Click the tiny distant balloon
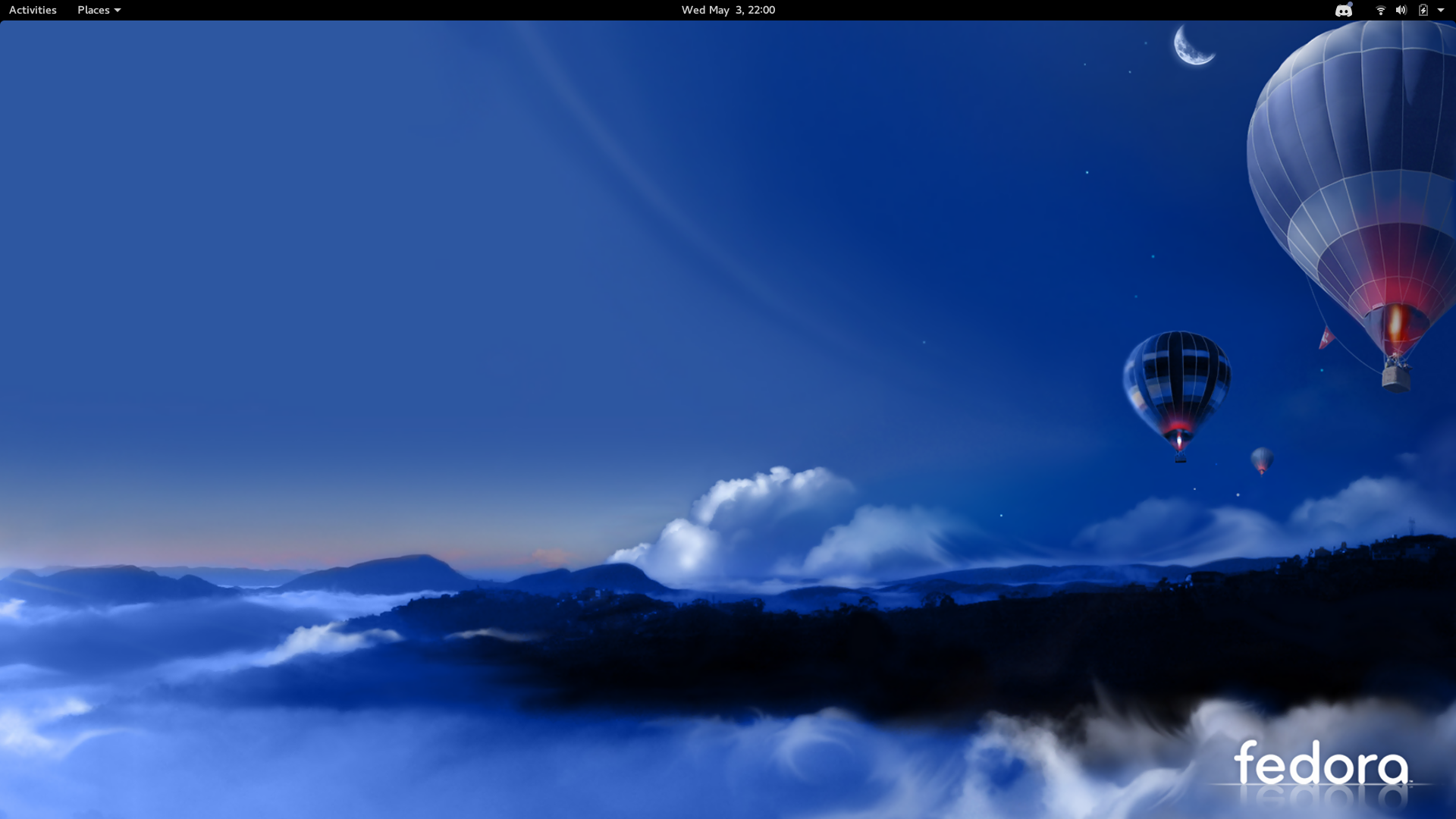Image resolution: width=1456 pixels, height=819 pixels. coord(1261,459)
